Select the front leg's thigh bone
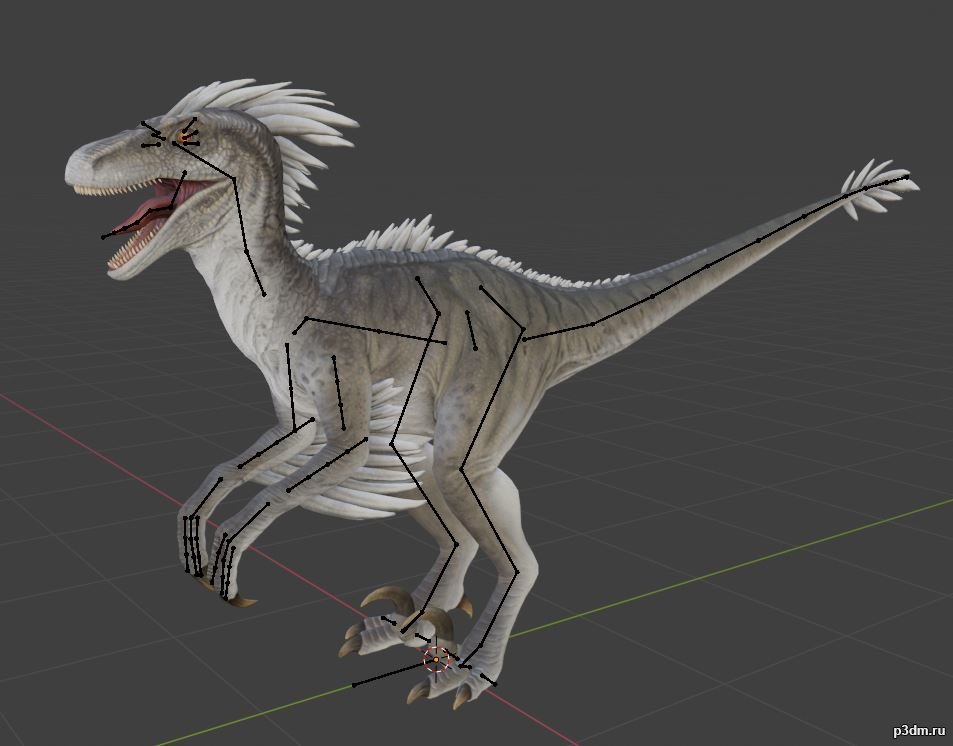 pos(415,378)
